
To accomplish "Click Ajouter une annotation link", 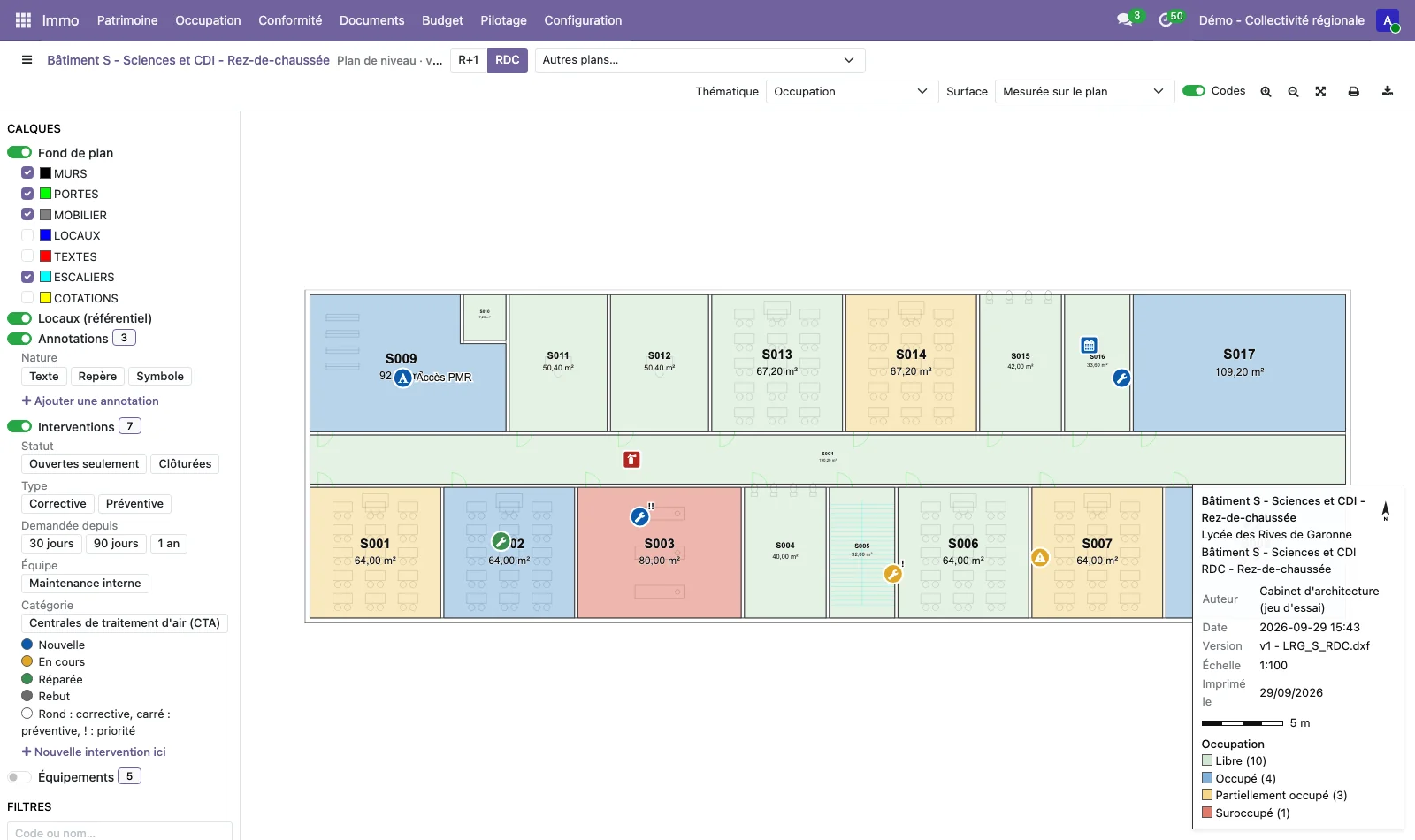I will pyautogui.click(x=90, y=401).
